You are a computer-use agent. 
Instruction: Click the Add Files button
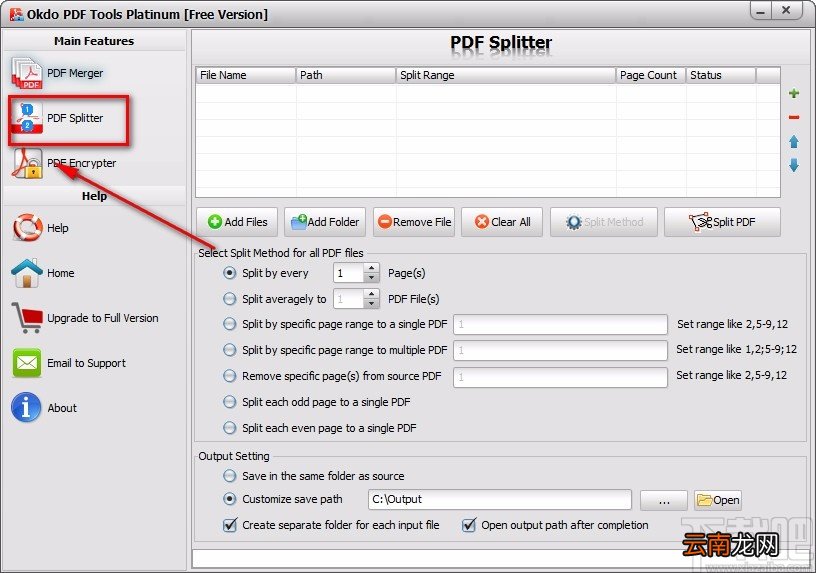click(x=237, y=222)
